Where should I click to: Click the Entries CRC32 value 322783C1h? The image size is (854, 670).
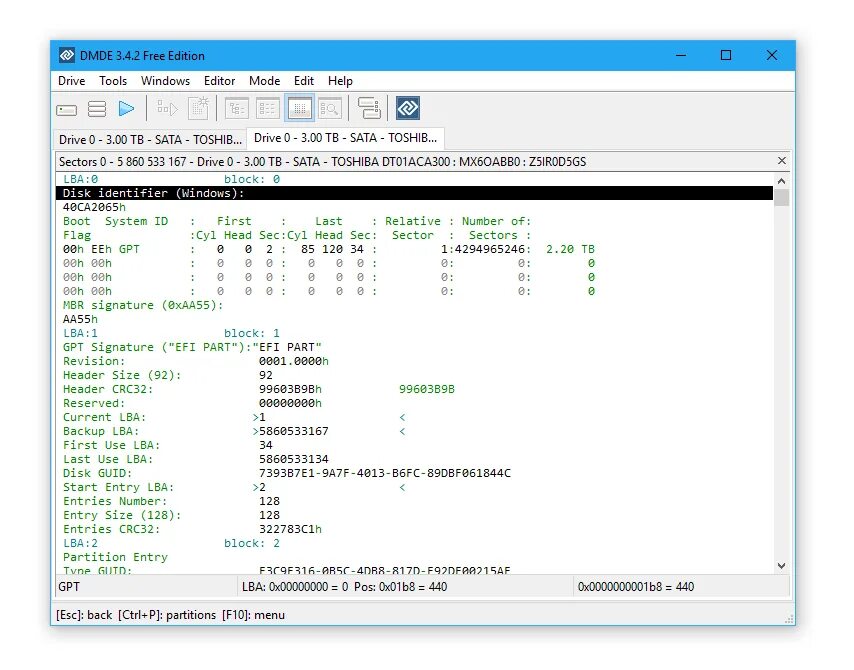click(x=290, y=529)
